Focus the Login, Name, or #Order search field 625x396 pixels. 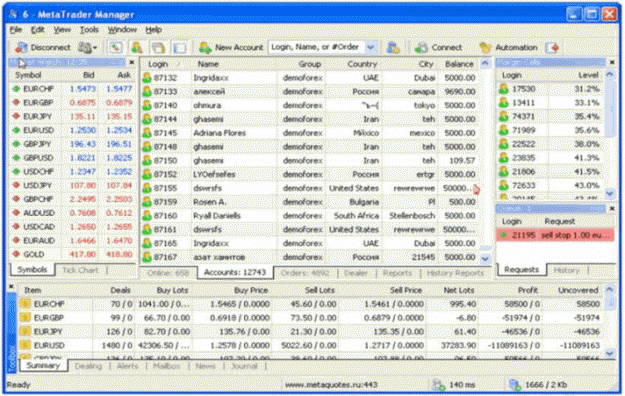pyautogui.click(x=317, y=47)
